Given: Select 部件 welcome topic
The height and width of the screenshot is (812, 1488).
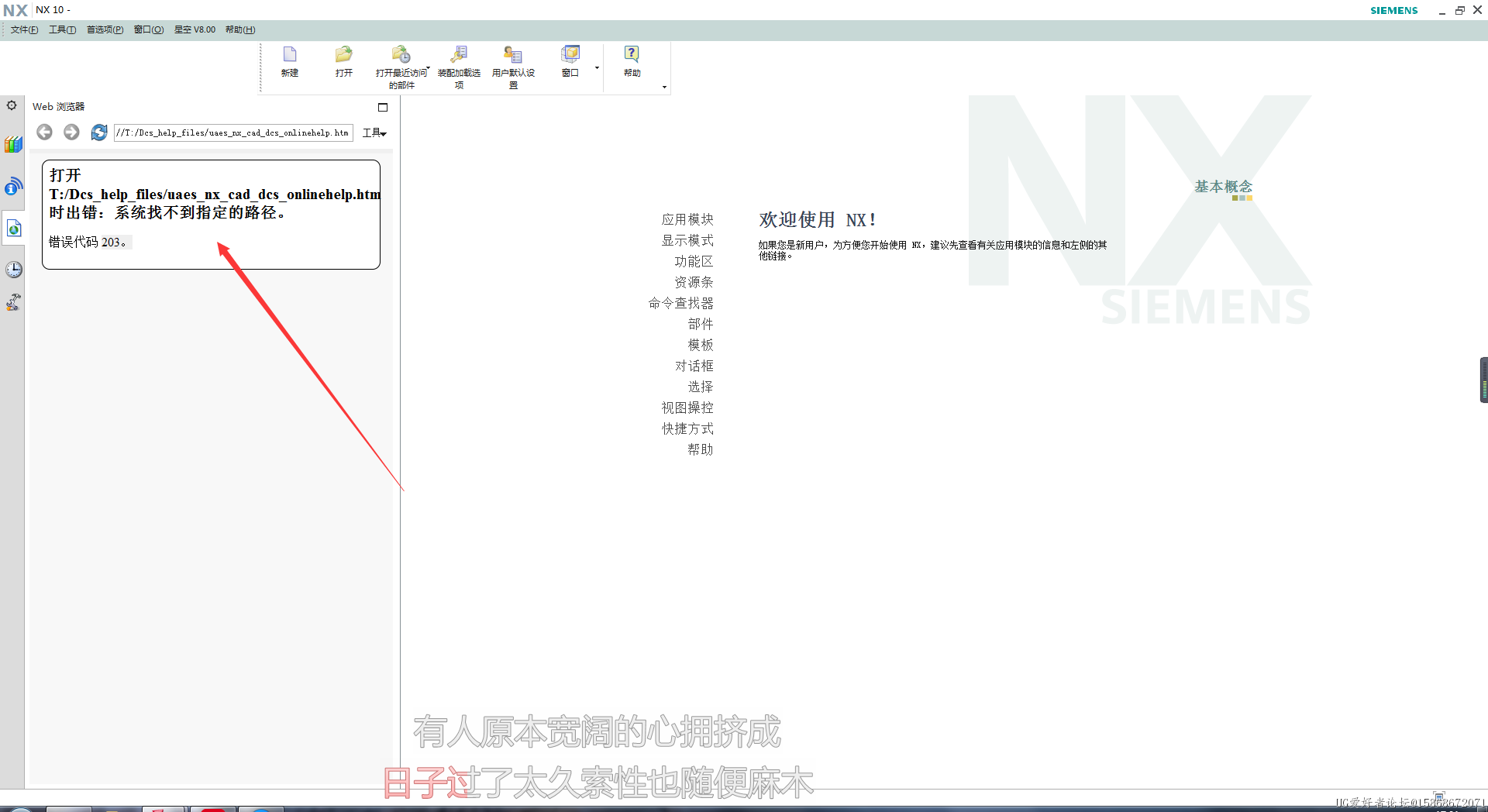Looking at the screenshot, I should coord(701,324).
